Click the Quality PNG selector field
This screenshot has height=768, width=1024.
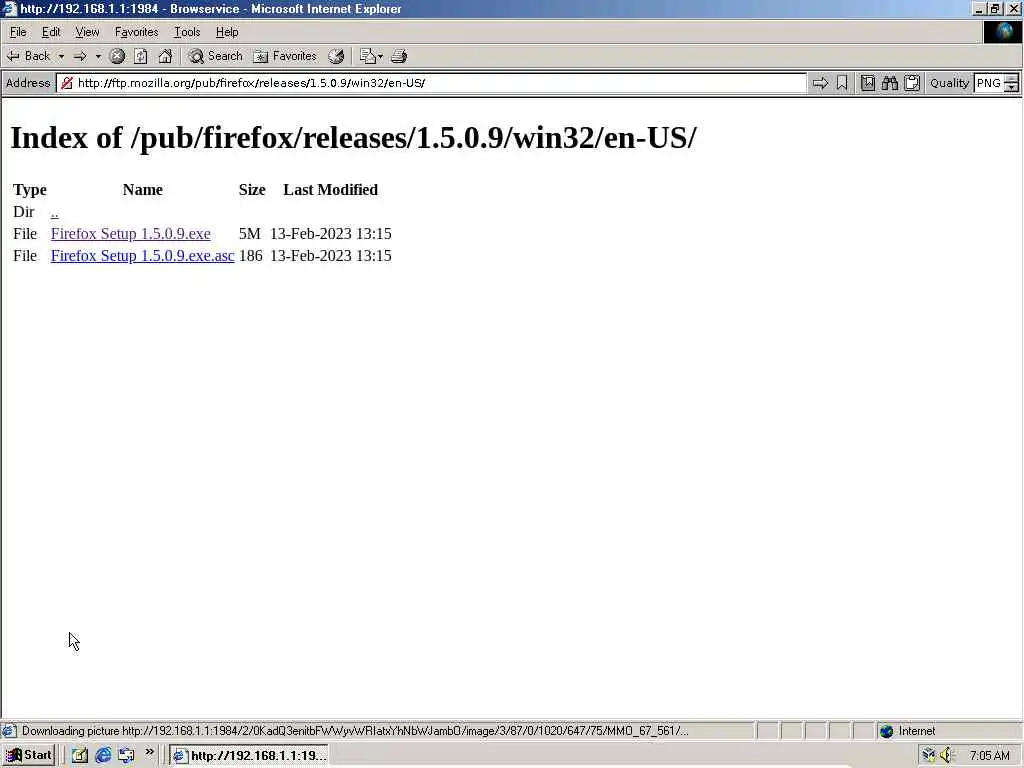[989, 83]
